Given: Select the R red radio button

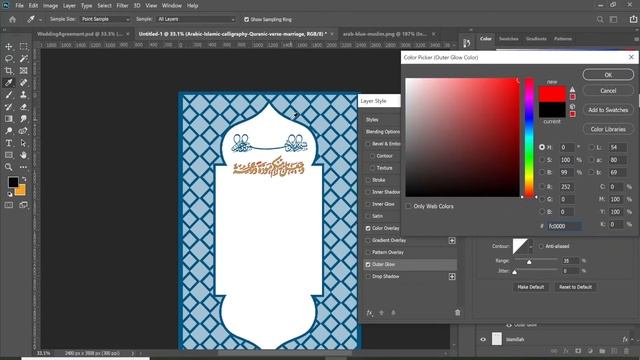Looking at the screenshot, I should [x=542, y=187].
